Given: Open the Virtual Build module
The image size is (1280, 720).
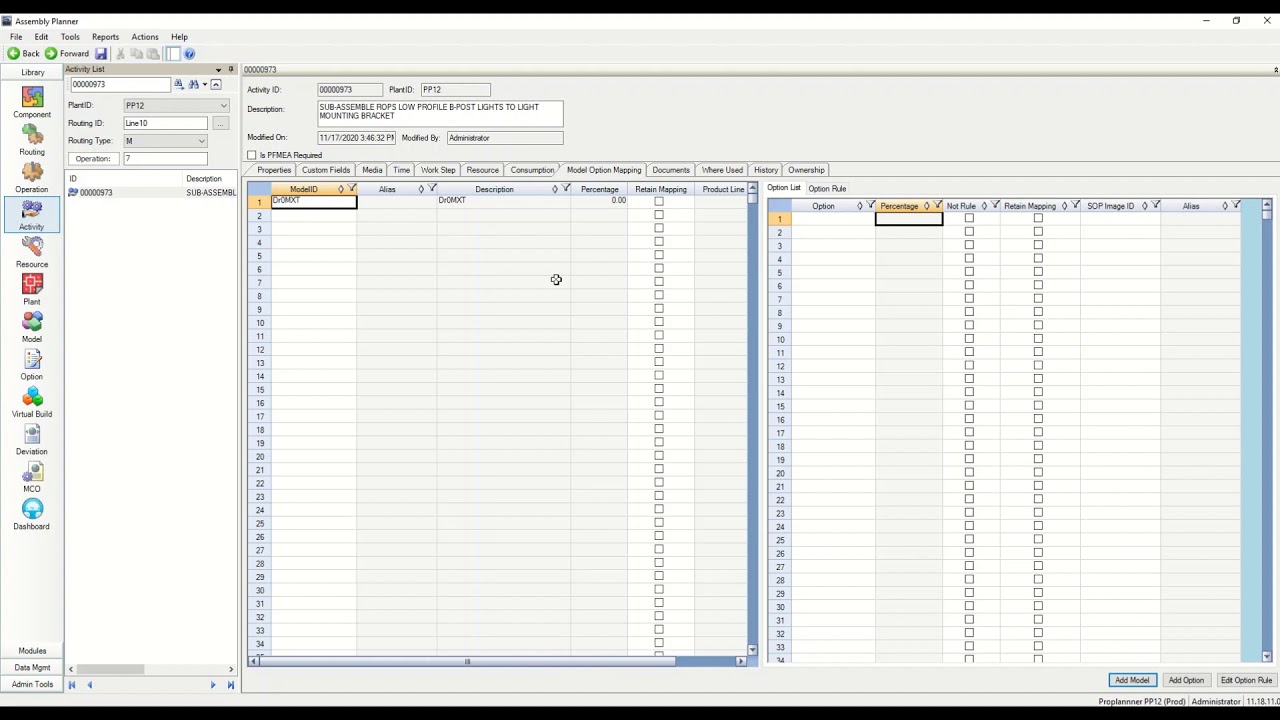Looking at the screenshot, I should point(32,401).
